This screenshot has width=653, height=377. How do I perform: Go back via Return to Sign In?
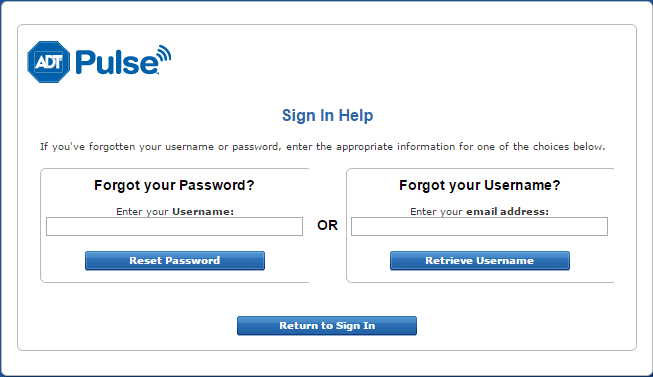tap(327, 326)
